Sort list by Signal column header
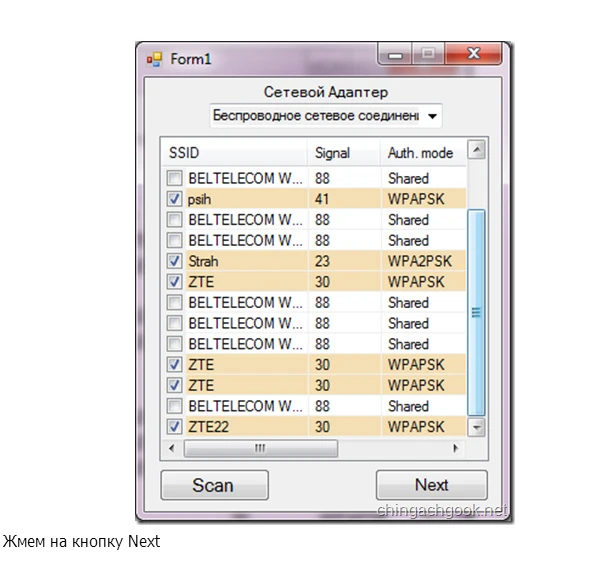 343,153
